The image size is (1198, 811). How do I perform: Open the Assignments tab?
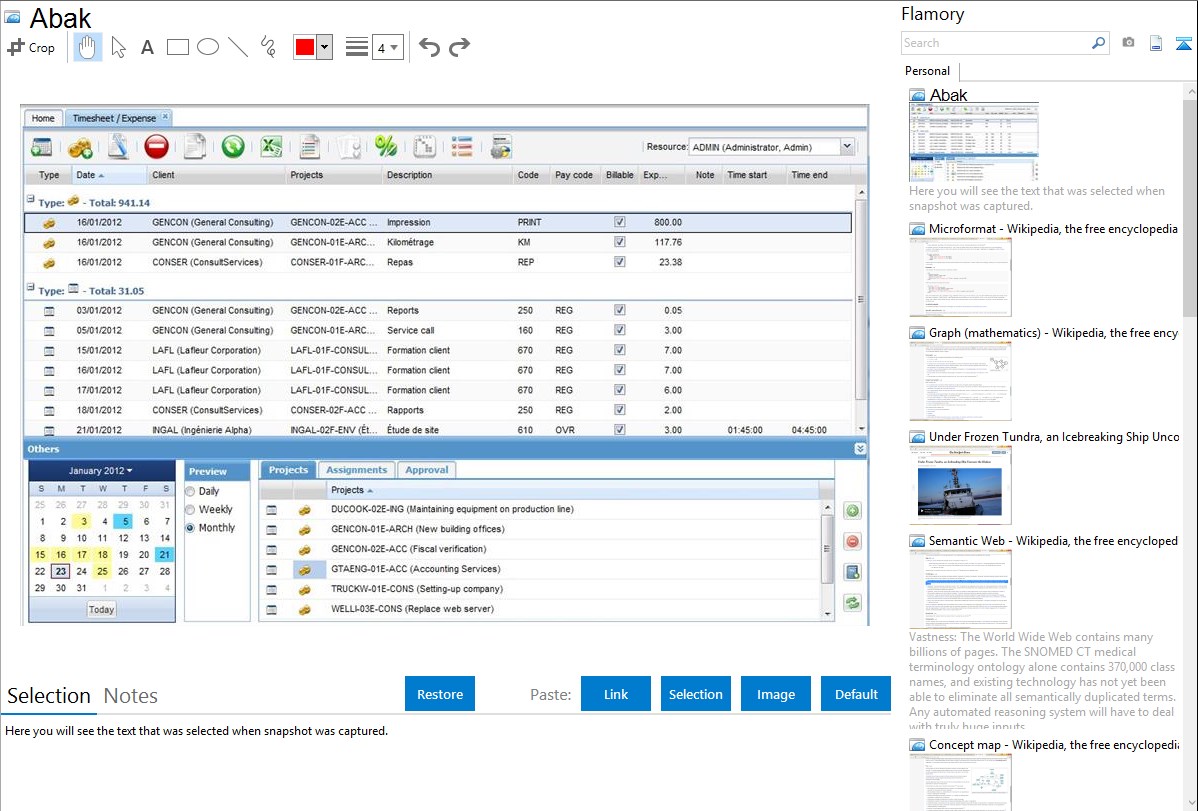(357, 470)
